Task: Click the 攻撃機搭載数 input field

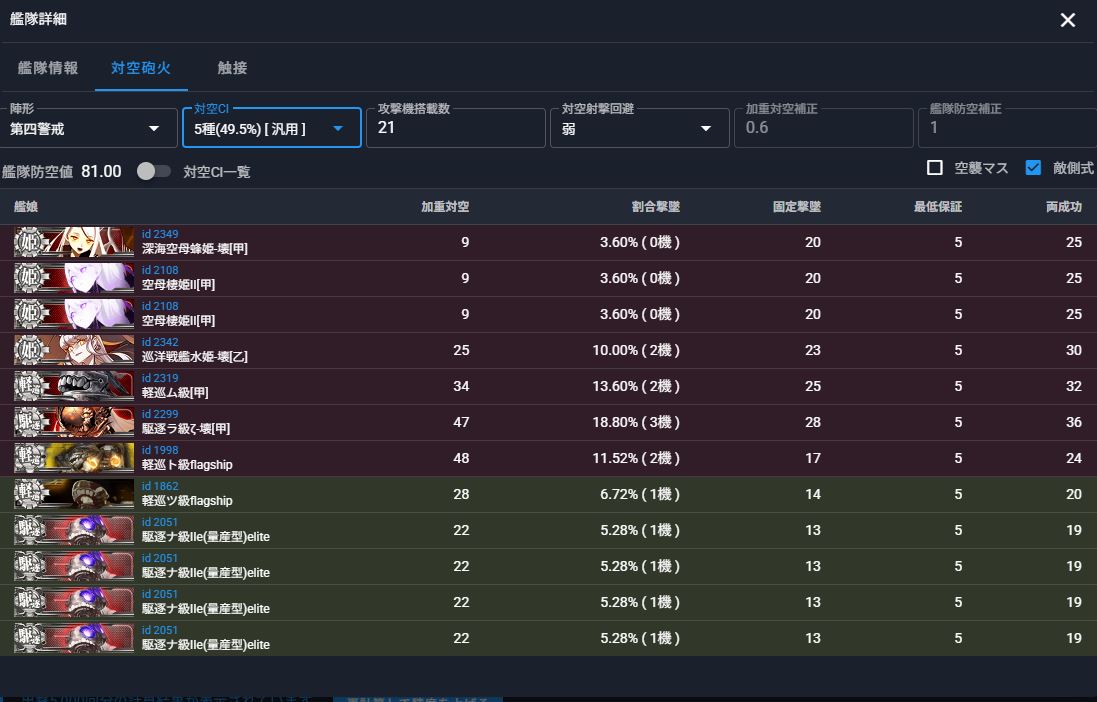Action: (x=455, y=129)
